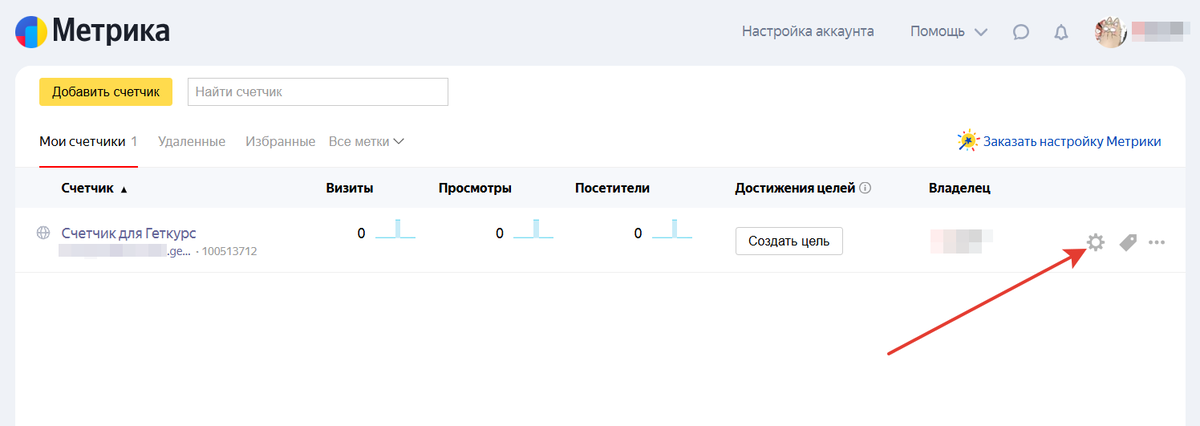
Task: Click the Достижения целей column header
Action: click(795, 188)
